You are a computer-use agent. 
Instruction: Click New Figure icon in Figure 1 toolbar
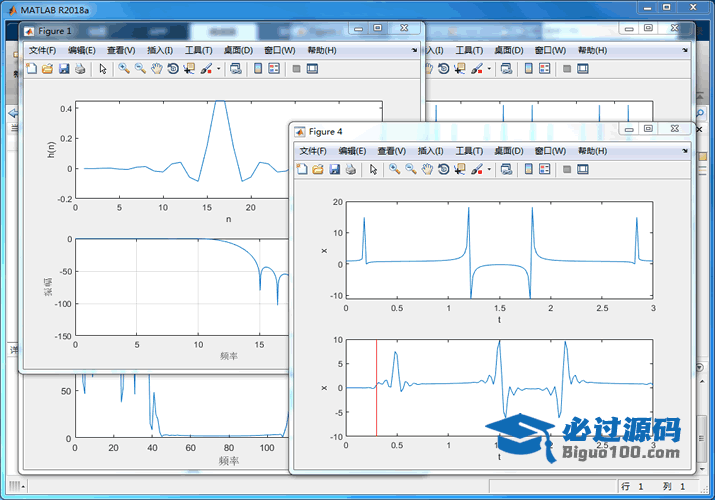31,69
